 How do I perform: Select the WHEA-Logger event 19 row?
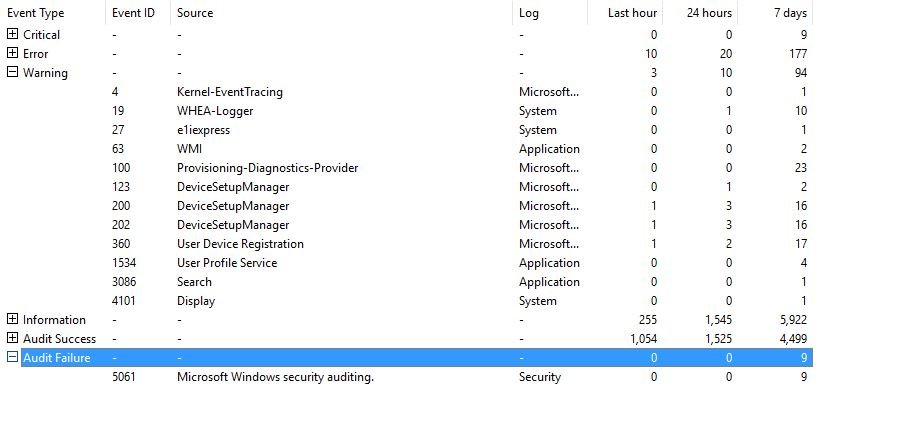click(x=406, y=111)
